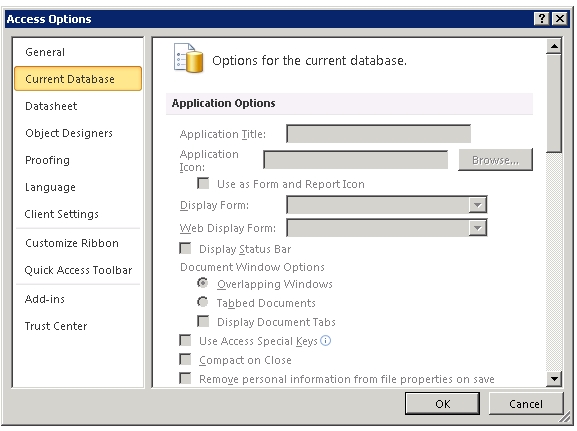Enable Display Document Tabs checkbox
This screenshot has height=431, width=577.
(x=203, y=321)
